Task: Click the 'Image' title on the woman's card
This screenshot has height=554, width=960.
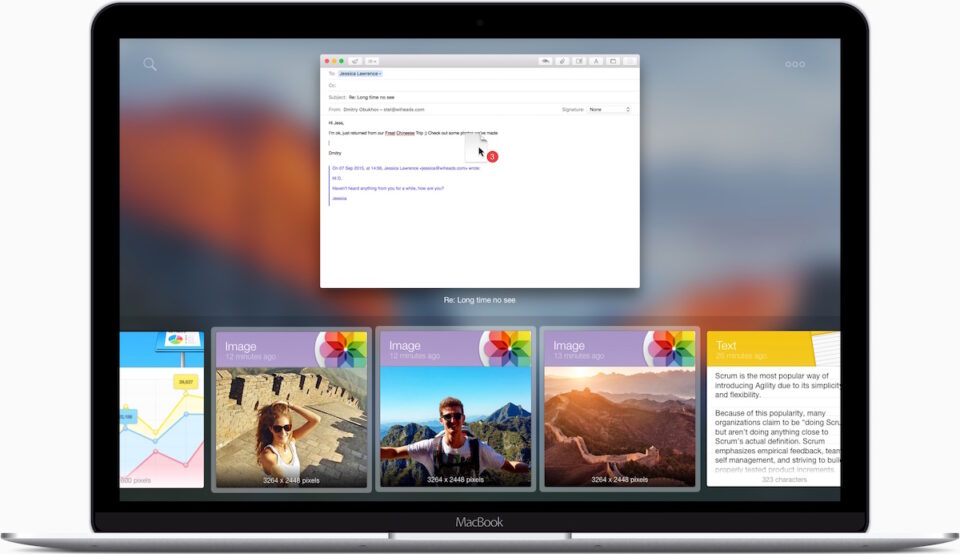Action: [x=241, y=346]
